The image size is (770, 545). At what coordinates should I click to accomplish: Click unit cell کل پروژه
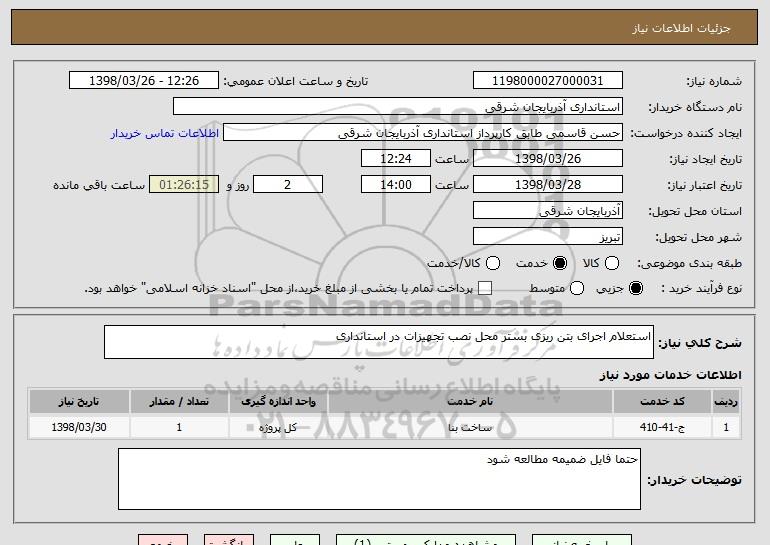(278, 427)
